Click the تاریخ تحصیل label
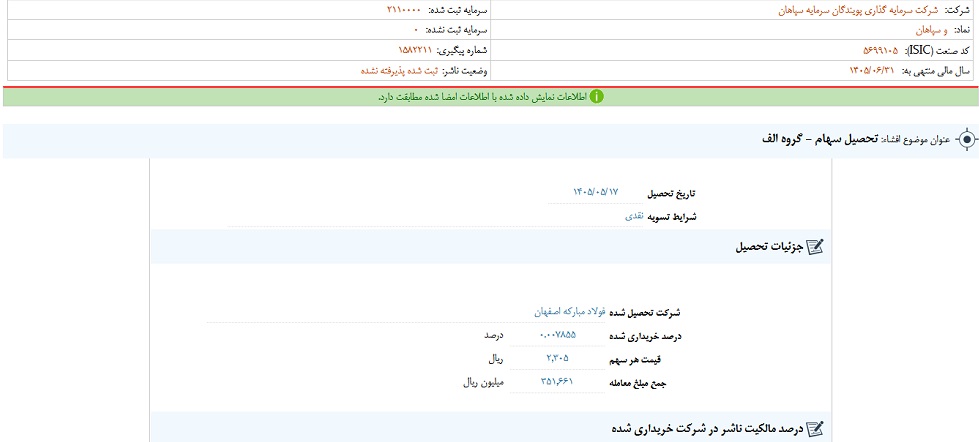This screenshot has height=442, width=979. [673, 193]
